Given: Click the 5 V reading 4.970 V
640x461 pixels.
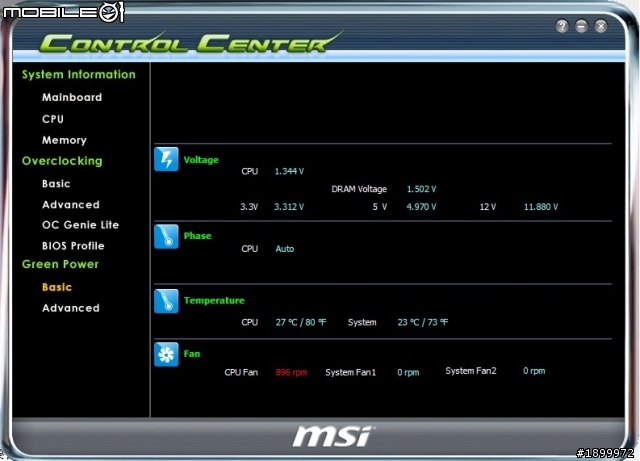Looking at the screenshot, I should click(x=421, y=207).
